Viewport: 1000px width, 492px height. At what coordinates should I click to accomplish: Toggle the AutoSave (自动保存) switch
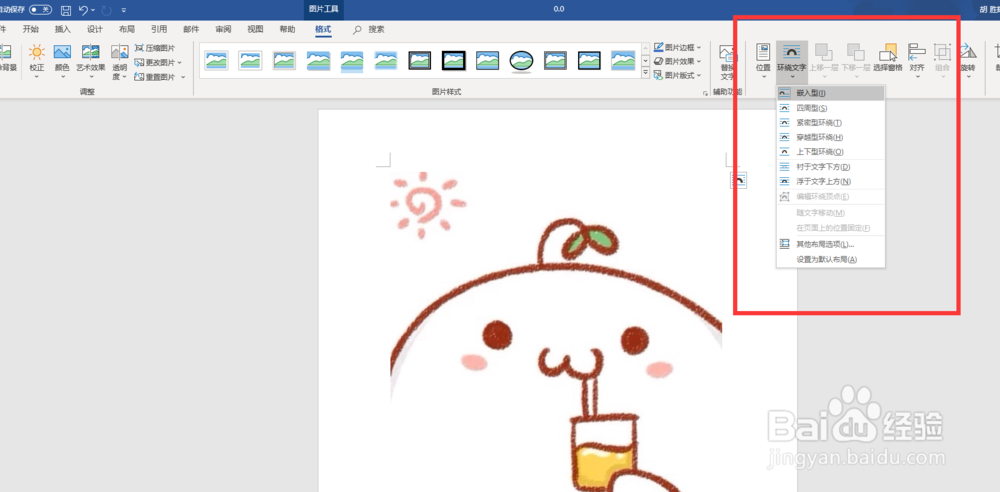coord(41,10)
